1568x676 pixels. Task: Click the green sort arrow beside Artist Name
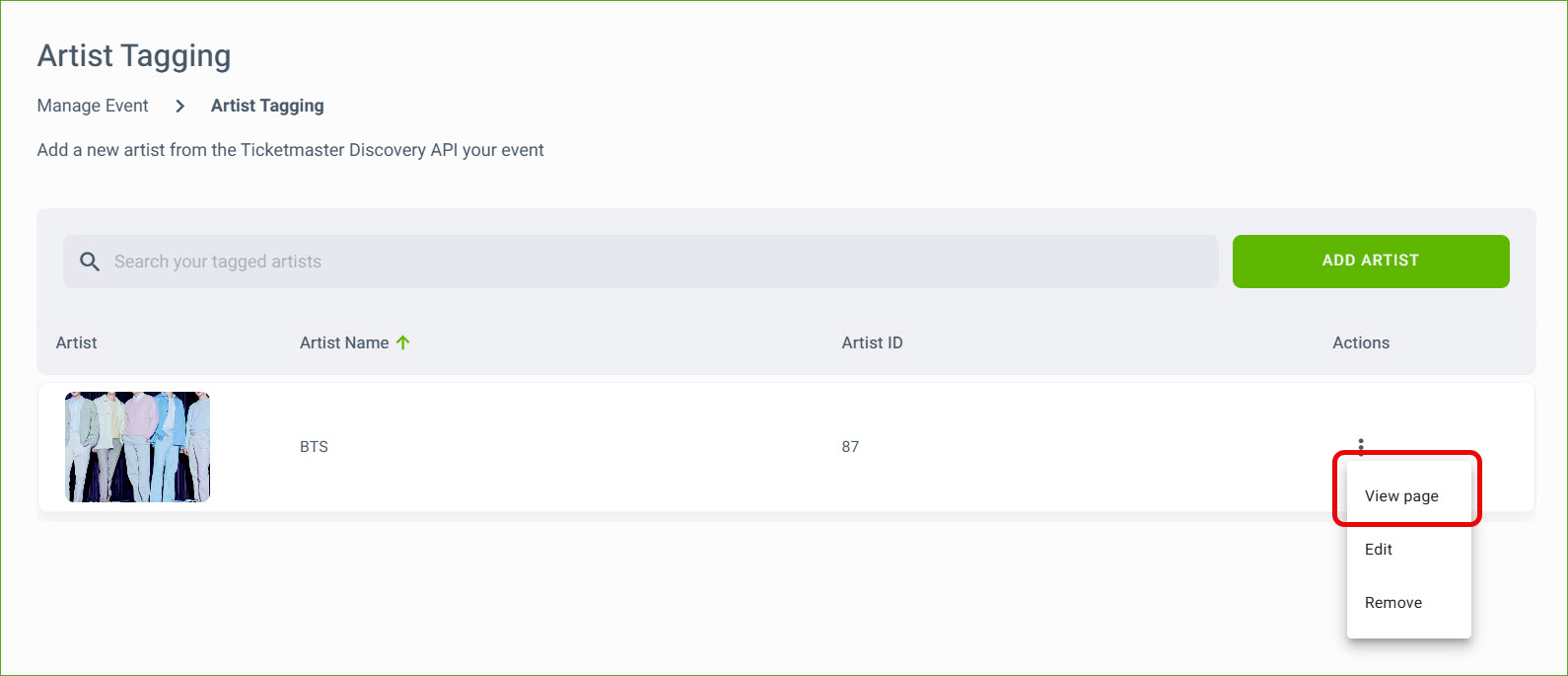click(x=402, y=342)
